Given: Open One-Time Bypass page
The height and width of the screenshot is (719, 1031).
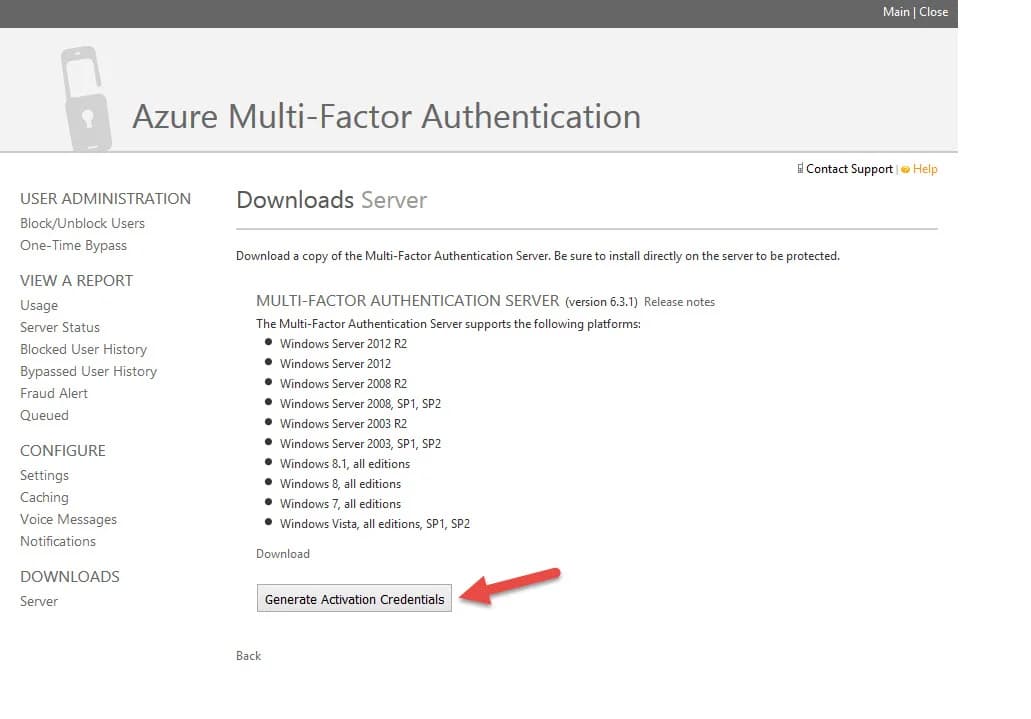Looking at the screenshot, I should pyautogui.click(x=73, y=245).
